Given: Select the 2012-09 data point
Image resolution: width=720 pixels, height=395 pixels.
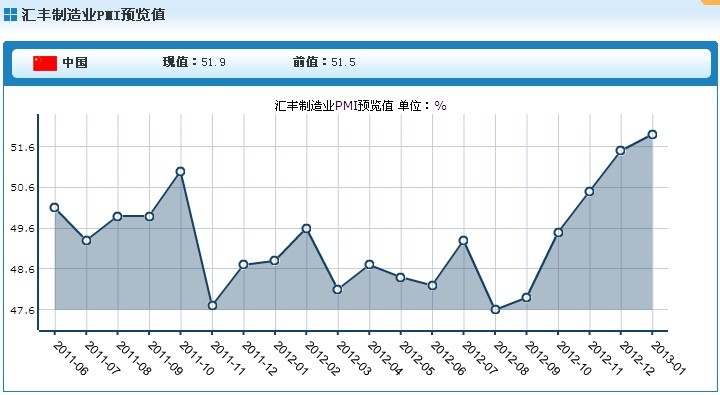Looking at the screenshot, I should (527, 298).
